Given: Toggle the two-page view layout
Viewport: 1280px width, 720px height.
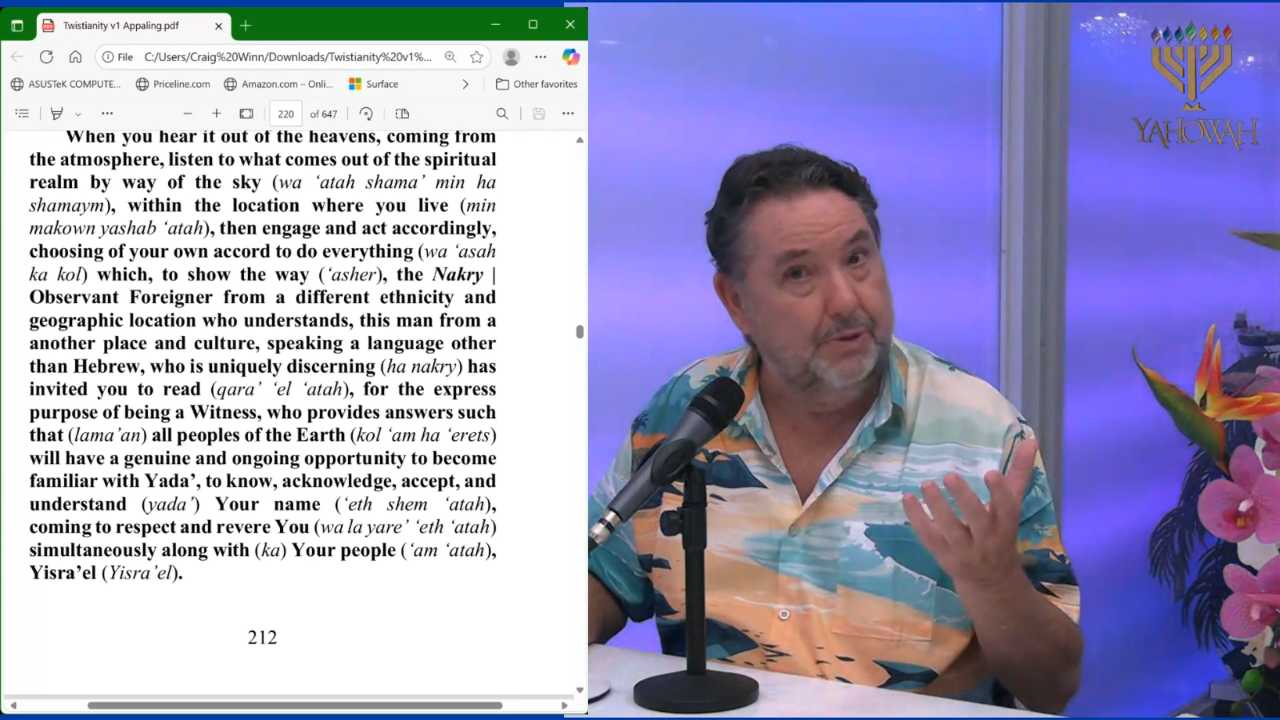Looking at the screenshot, I should click(x=402, y=114).
